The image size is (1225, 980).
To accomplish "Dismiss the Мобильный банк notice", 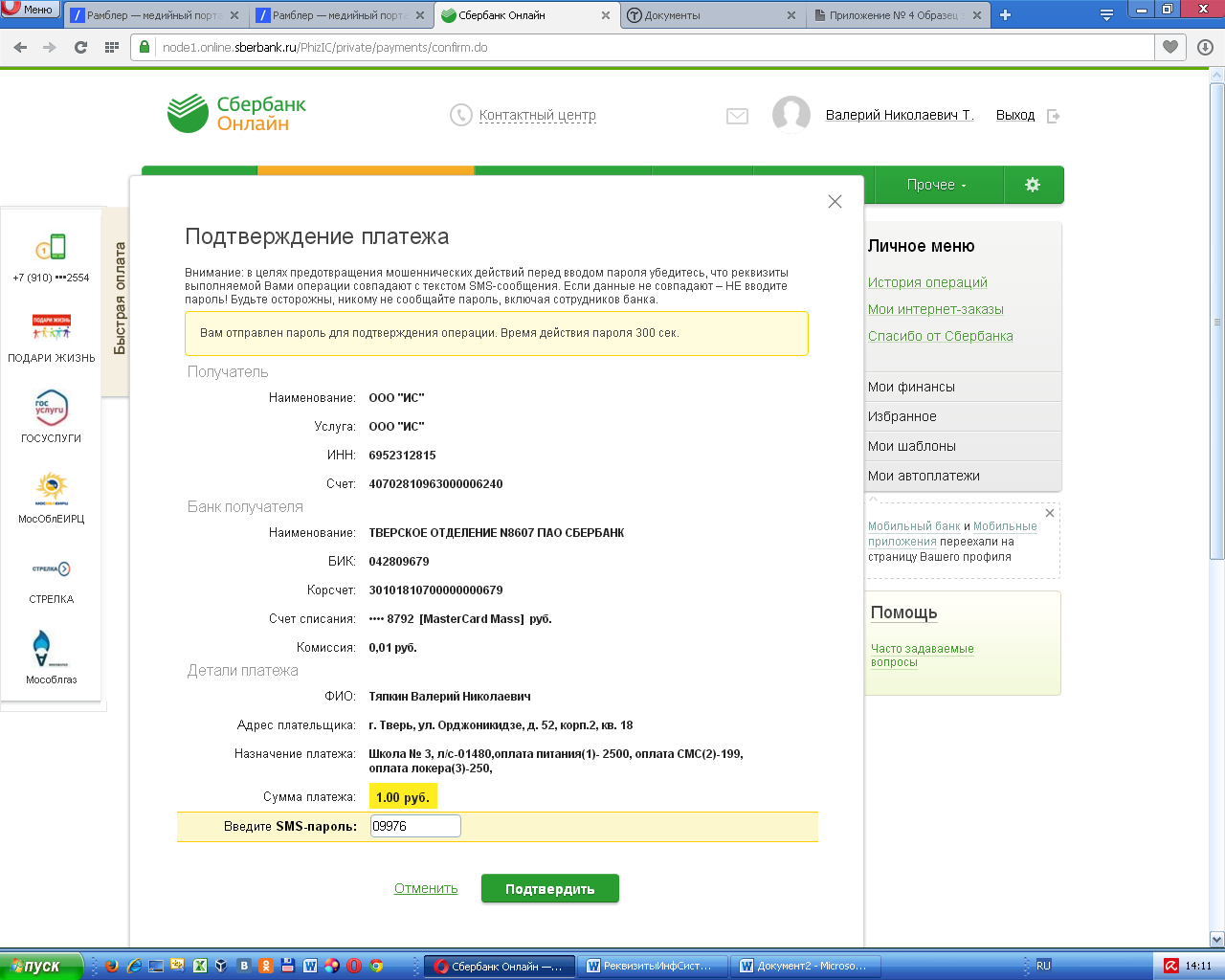I will click(1050, 513).
